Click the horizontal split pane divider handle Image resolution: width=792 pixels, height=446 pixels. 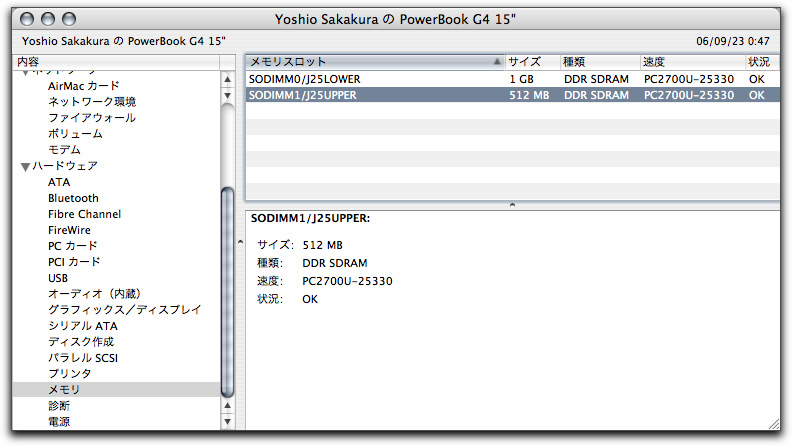pyautogui.click(x=512, y=205)
